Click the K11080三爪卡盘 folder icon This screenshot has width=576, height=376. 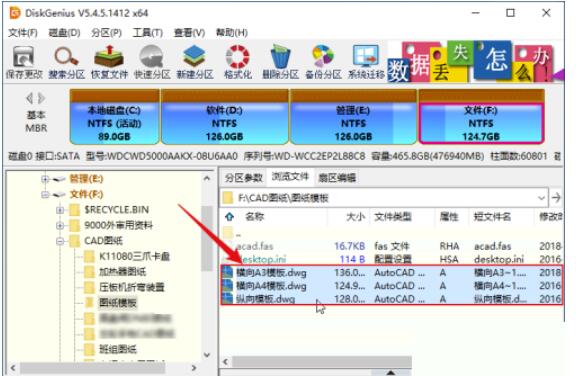pyautogui.click(x=89, y=256)
